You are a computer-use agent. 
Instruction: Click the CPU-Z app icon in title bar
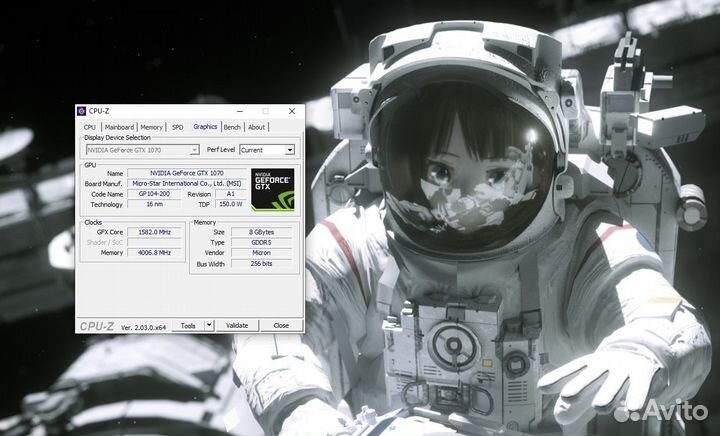coord(82,111)
